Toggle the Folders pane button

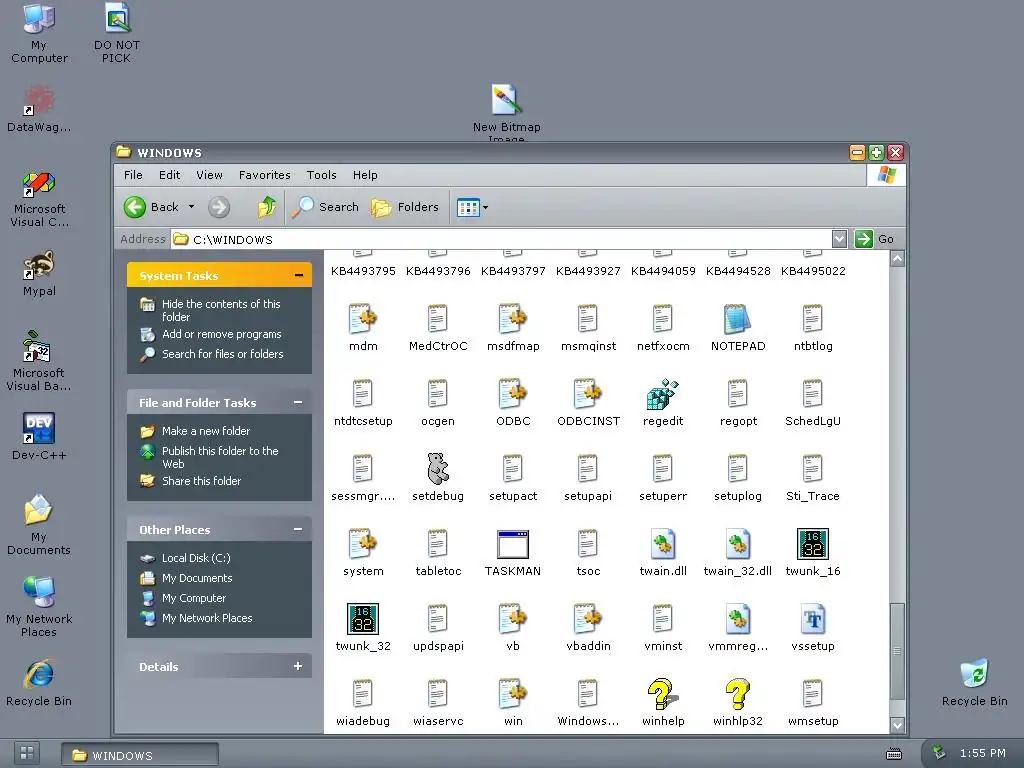[405, 207]
